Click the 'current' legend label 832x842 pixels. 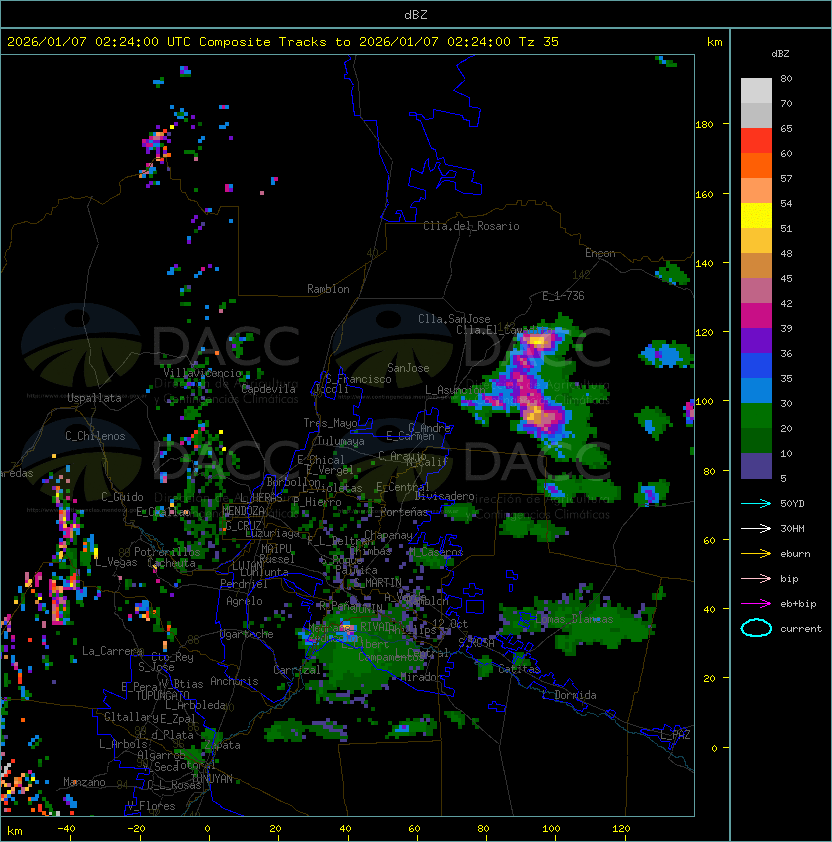[801, 629]
